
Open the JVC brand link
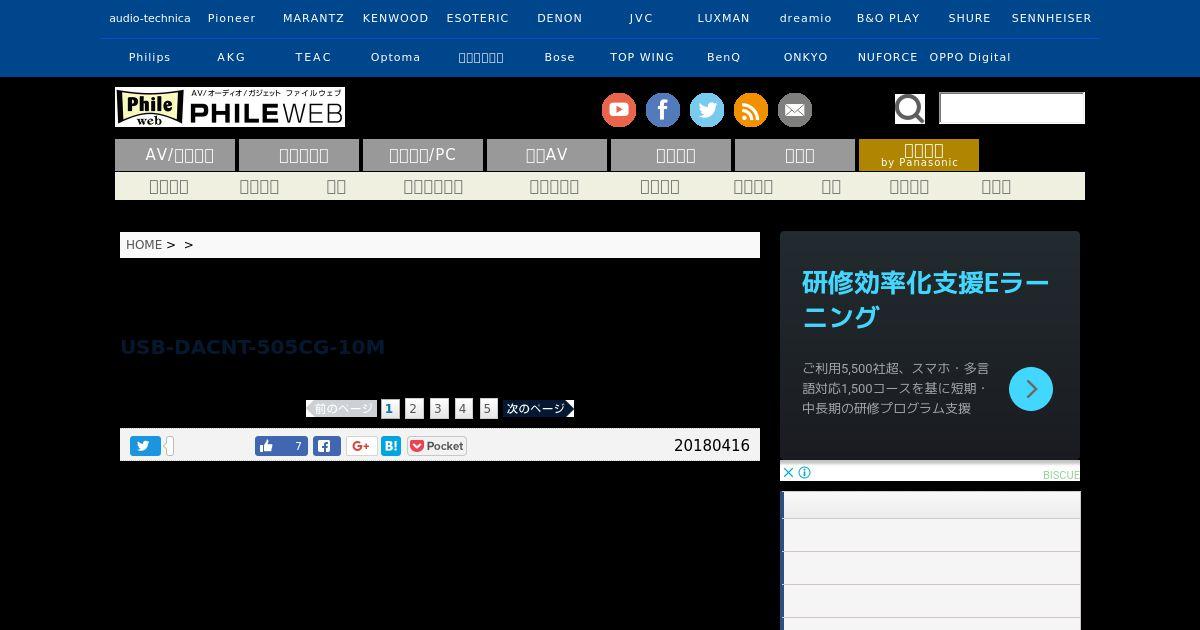coord(642,18)
